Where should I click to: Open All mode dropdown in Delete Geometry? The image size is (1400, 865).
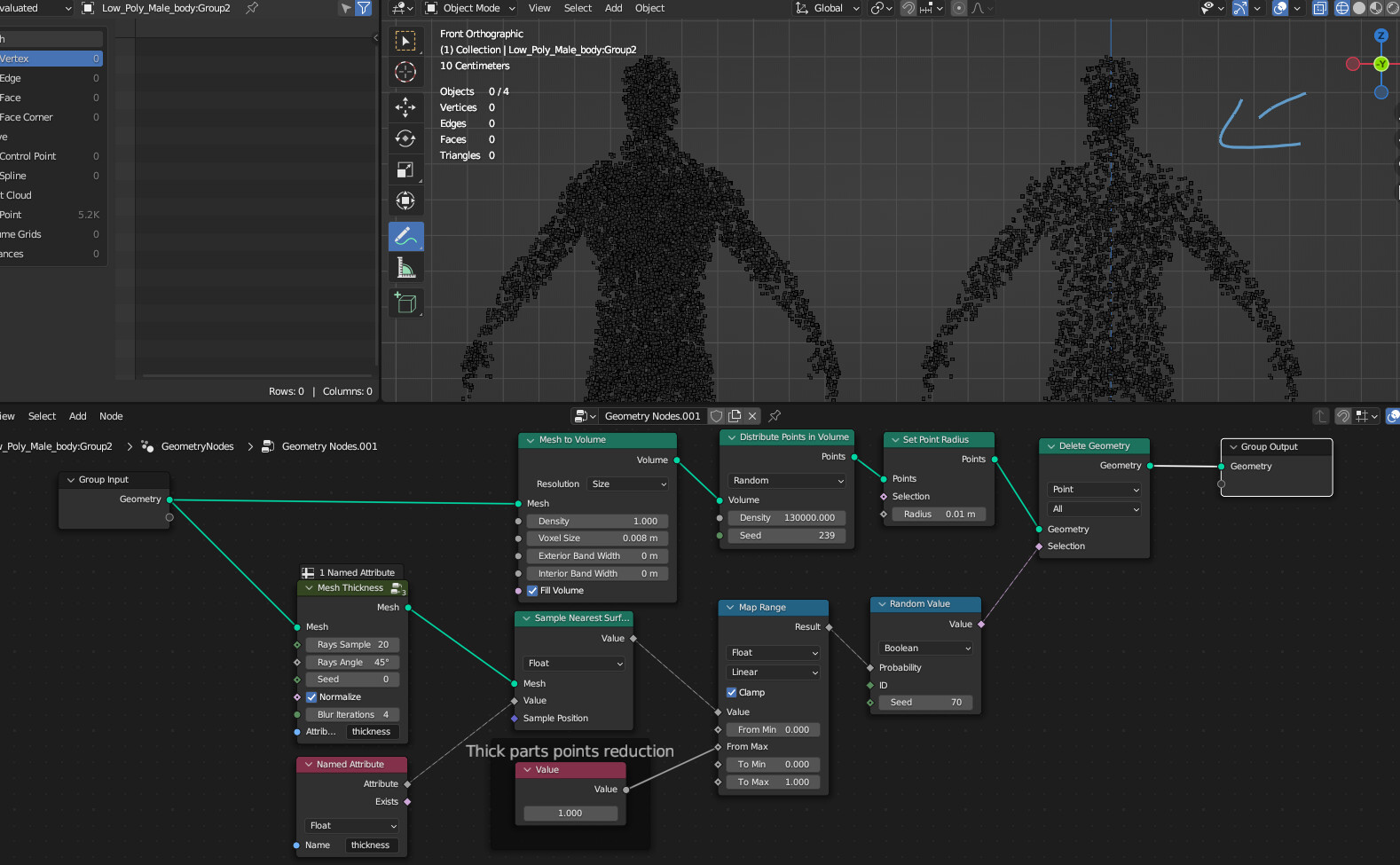(1095, 509)
